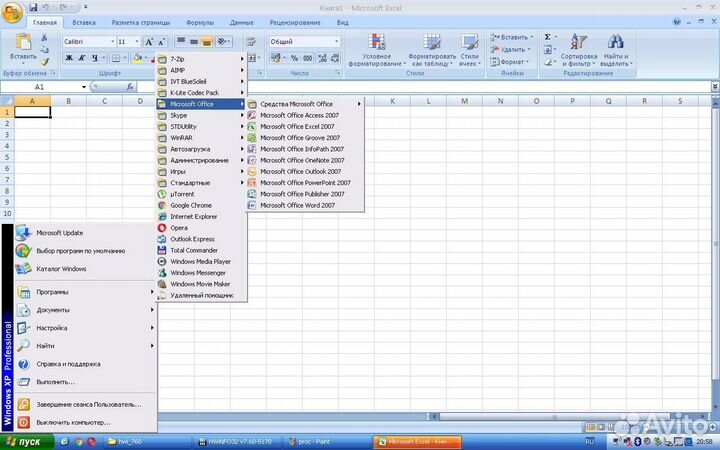Expand the WinRAR program folder submenu
Image resolution: width=720 pixels, height=450 pixels.
point(200,138)
